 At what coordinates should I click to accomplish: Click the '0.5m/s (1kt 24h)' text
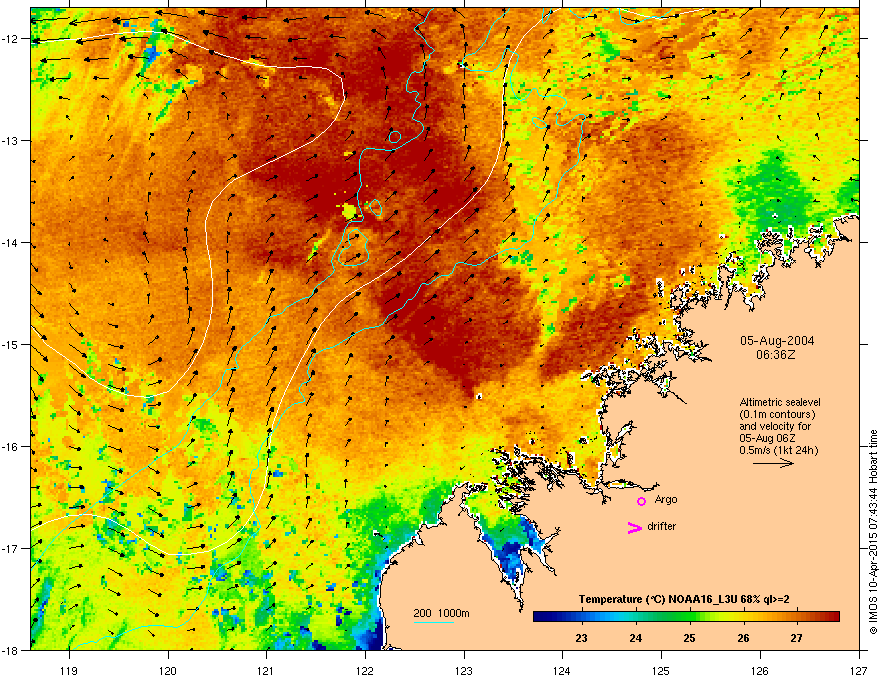(778, 450)
